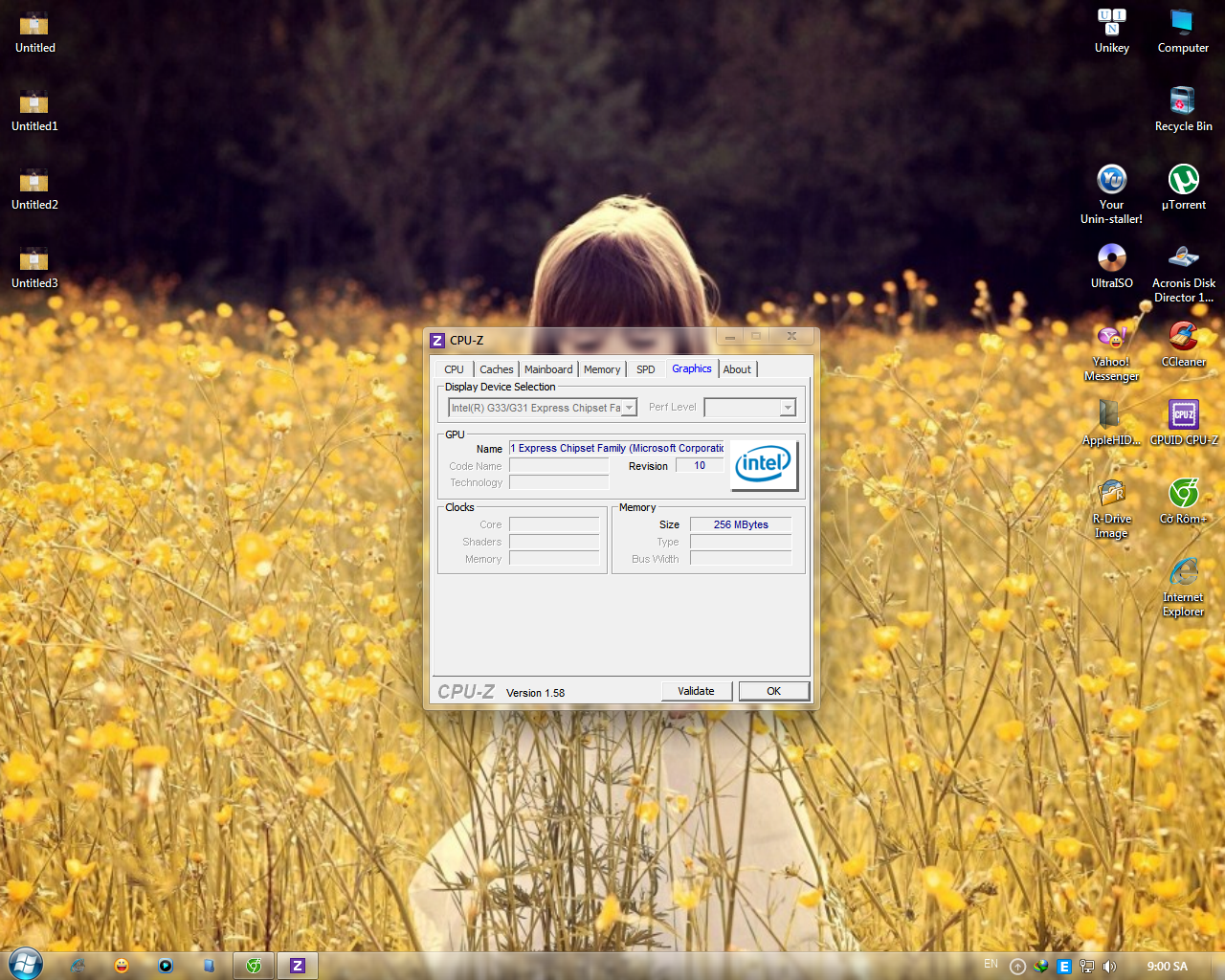Click the network tray icon

pyautogui.click(x=1086, y=967)
